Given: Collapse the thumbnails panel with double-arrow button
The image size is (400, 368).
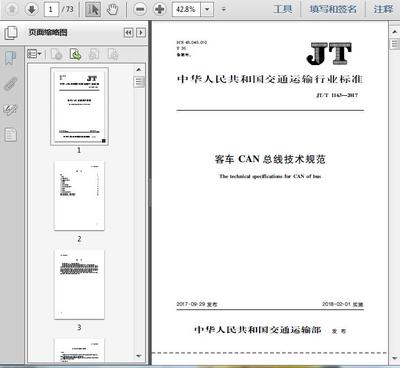Looking at the screenshot, I should (128, 32).
